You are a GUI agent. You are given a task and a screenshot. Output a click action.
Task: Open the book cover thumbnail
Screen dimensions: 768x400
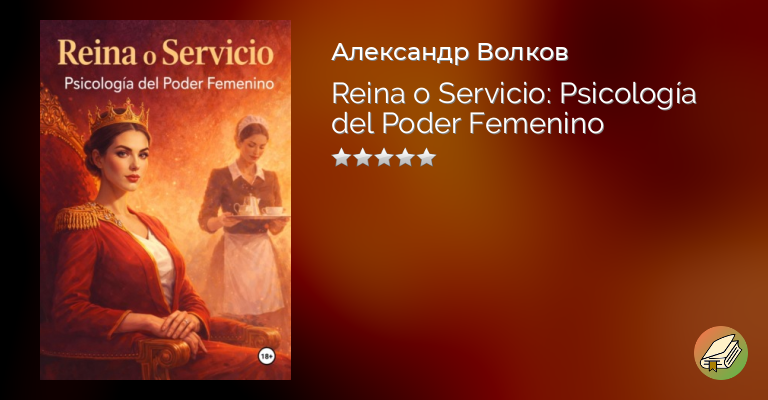166,200
